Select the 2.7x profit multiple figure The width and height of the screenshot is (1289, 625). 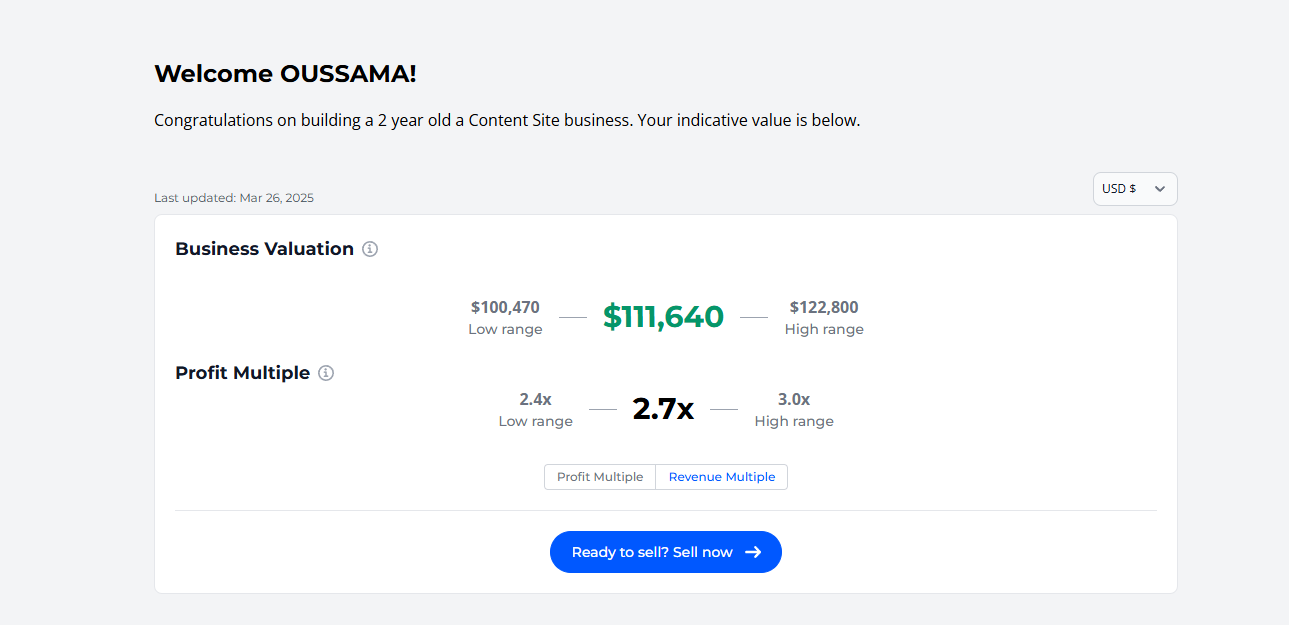click(x=663, y=409)
